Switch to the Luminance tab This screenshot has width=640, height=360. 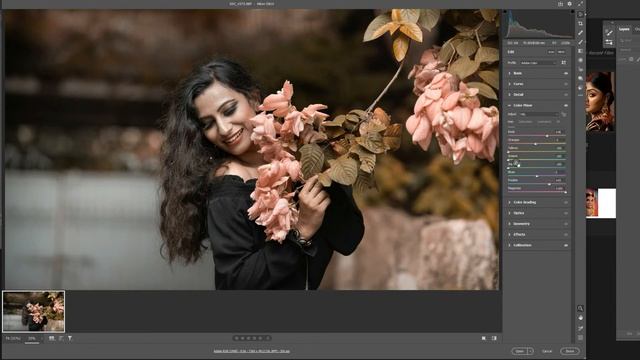(x=544, y=122)
